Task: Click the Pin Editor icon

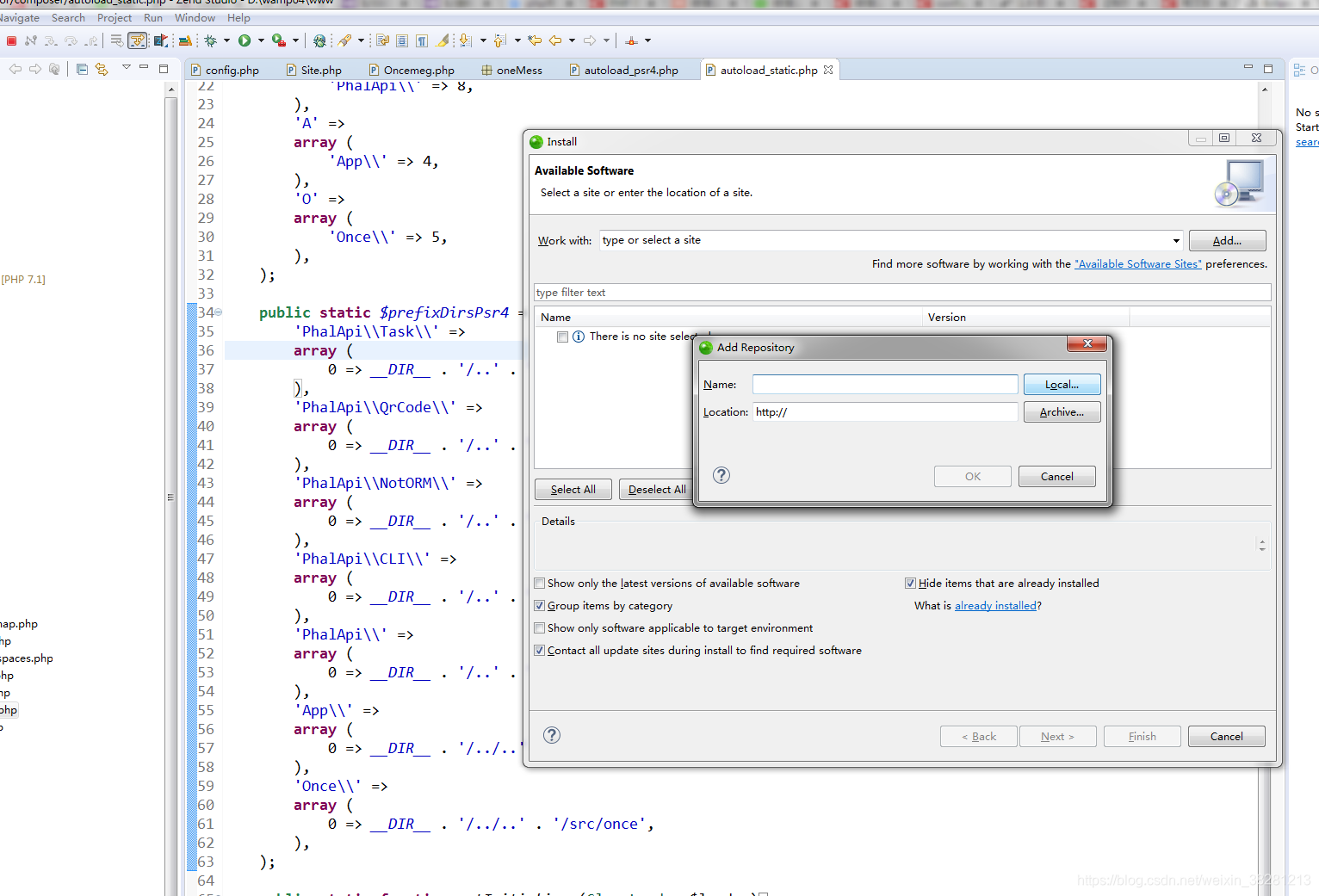Action: pos(631,40)
